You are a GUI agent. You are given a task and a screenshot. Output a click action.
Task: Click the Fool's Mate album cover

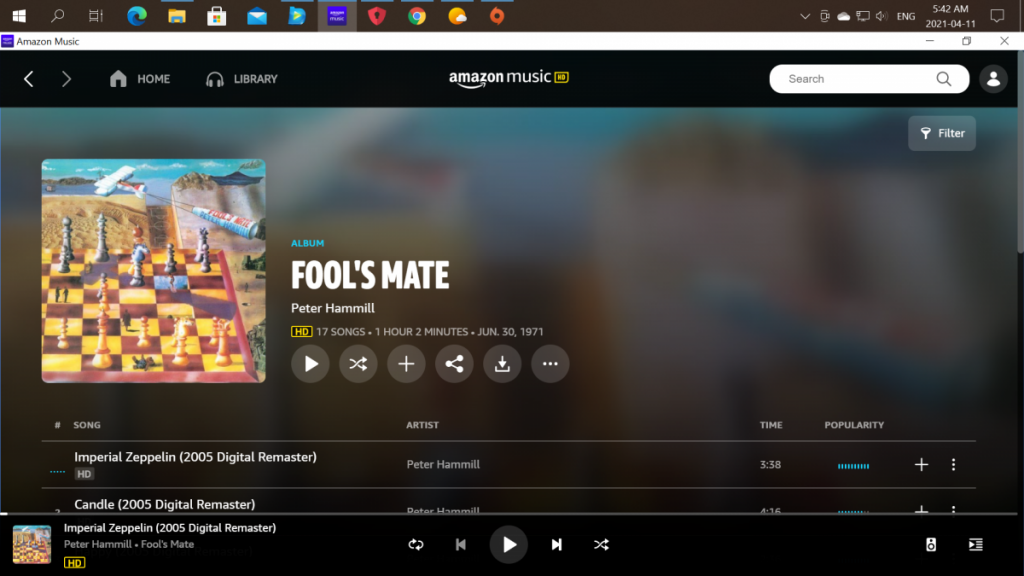click(x=153, y=271)
